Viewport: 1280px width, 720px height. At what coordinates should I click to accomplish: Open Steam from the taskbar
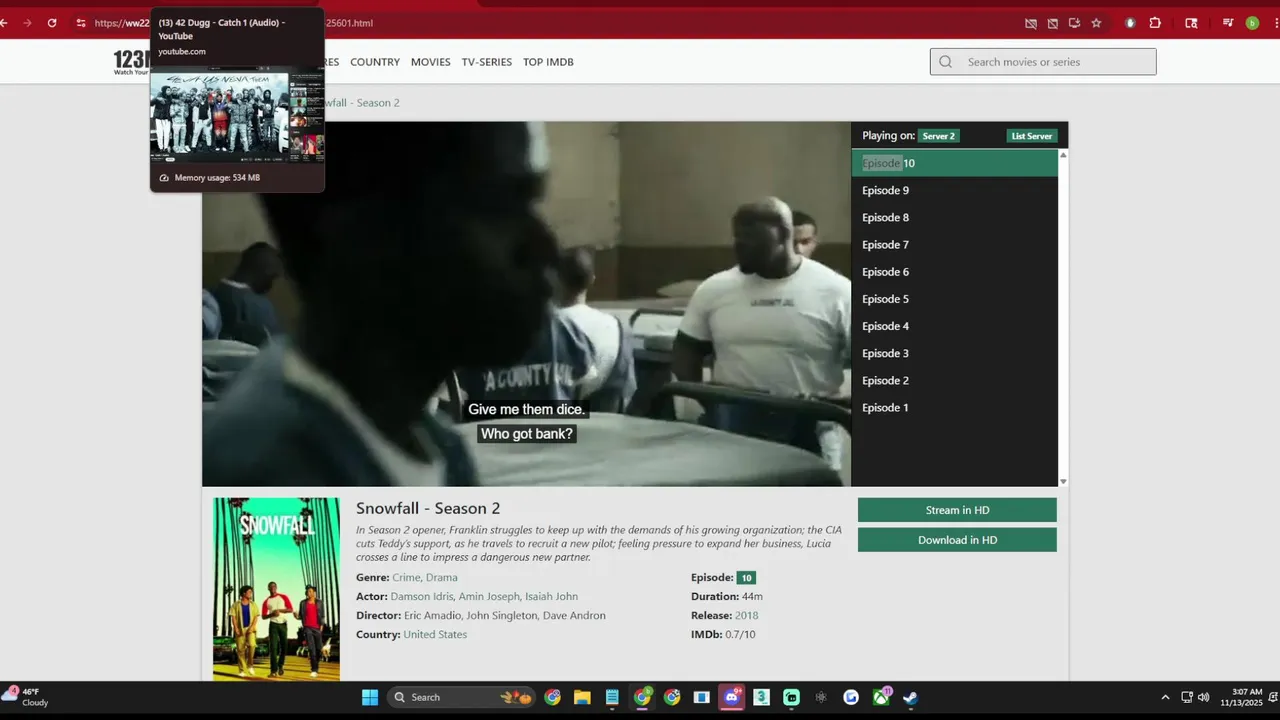point(910,697)
